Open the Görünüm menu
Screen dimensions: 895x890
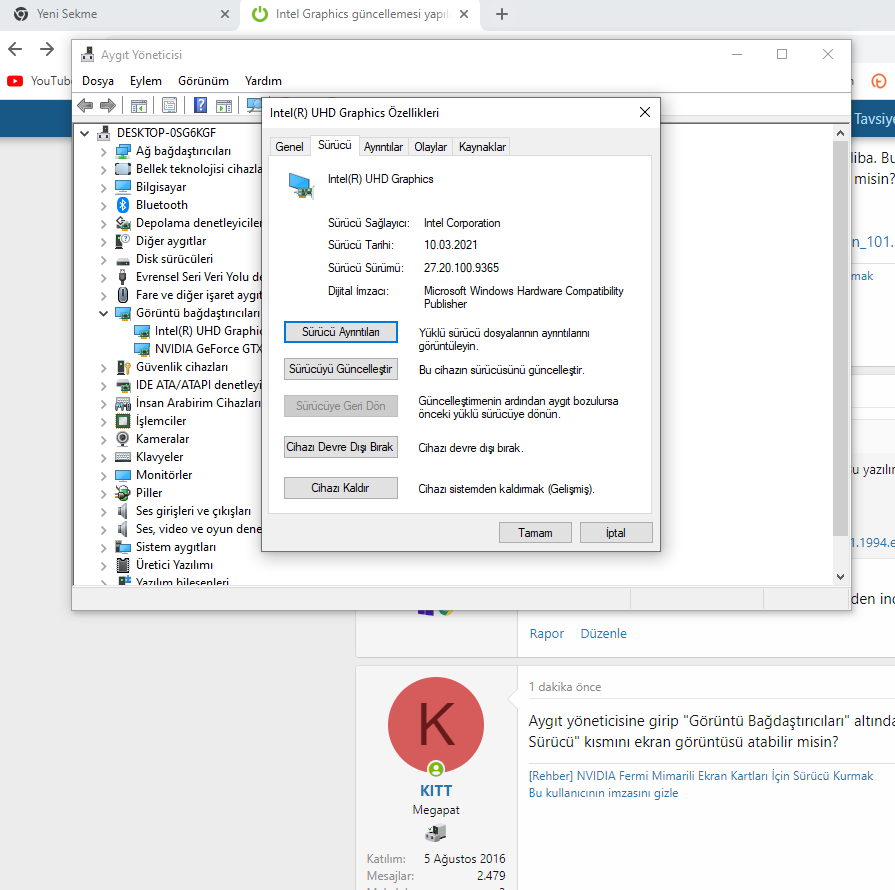pyautogui.click(x=203, y=81)
